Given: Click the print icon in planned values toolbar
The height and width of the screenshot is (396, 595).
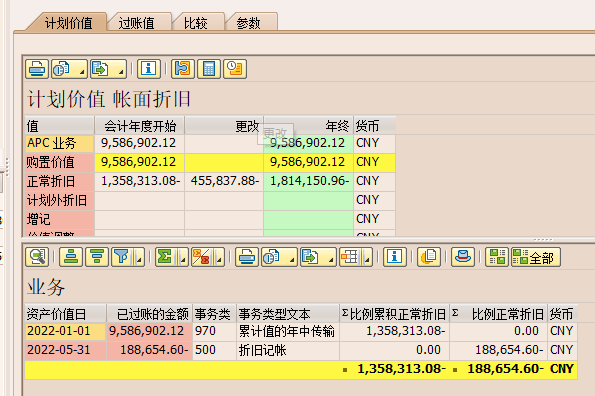Looking at the screenshot, I should tap(37, 69).
